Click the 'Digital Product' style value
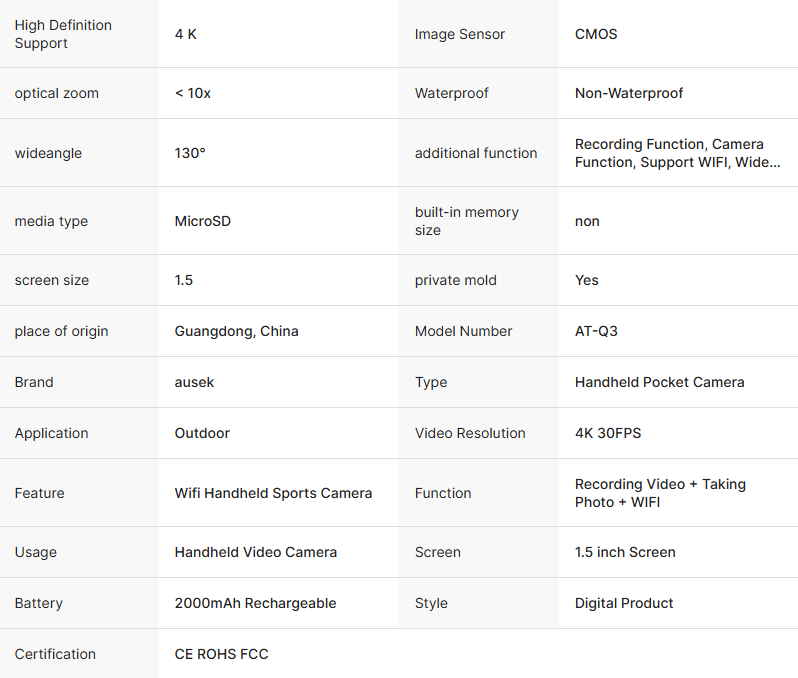The width and height of the screenshot is (798, 678). tap(624, 603)
